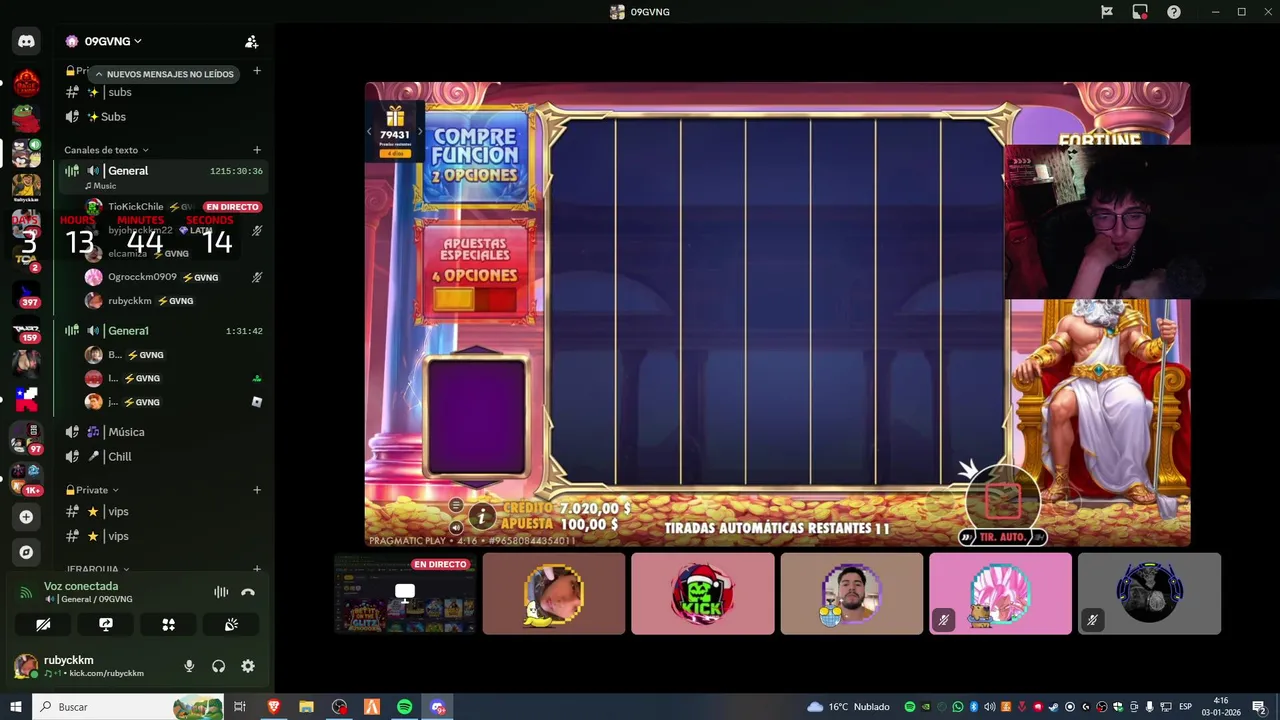
Task: Join the Chill voice channel
Action: (163, 456)
